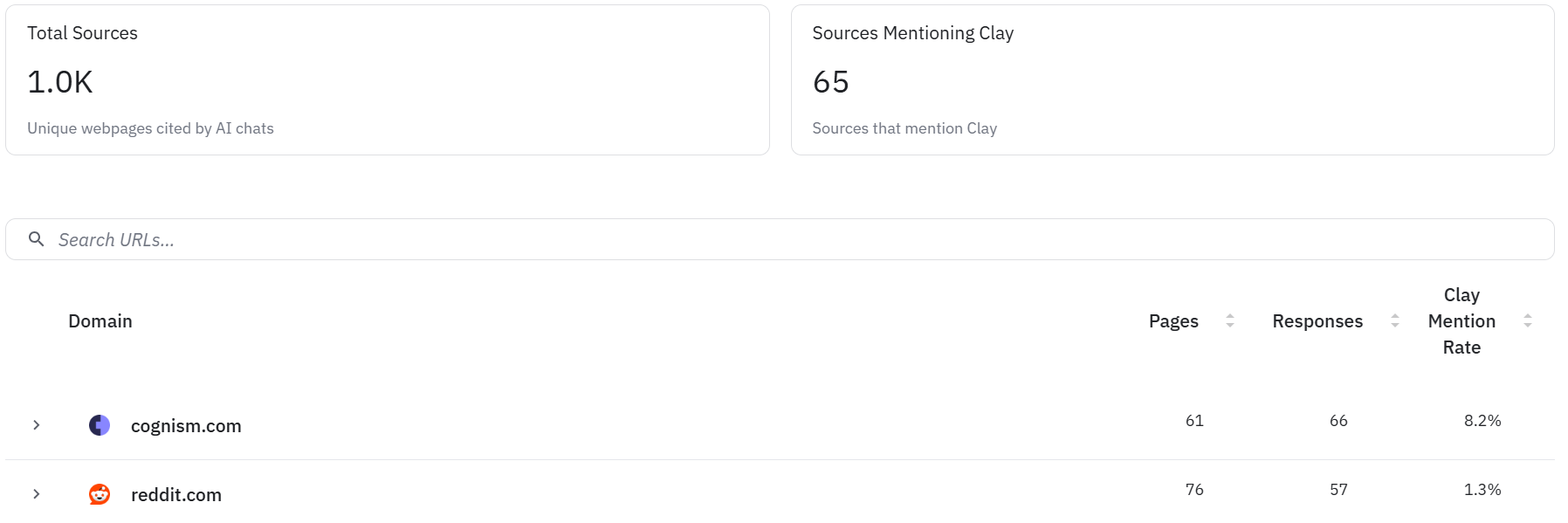Image resolution: width=1568 pixels, height=523 pixels.
Task: Click the Domain column header
Action: coord(100,321)
